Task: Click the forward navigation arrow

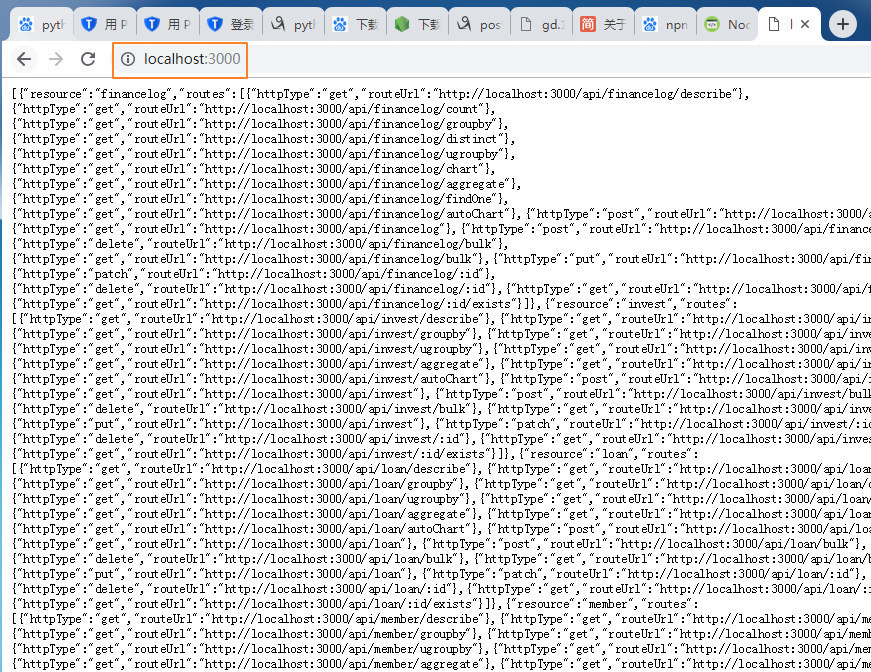Action: pyautogui.click(x=56, y=59)
